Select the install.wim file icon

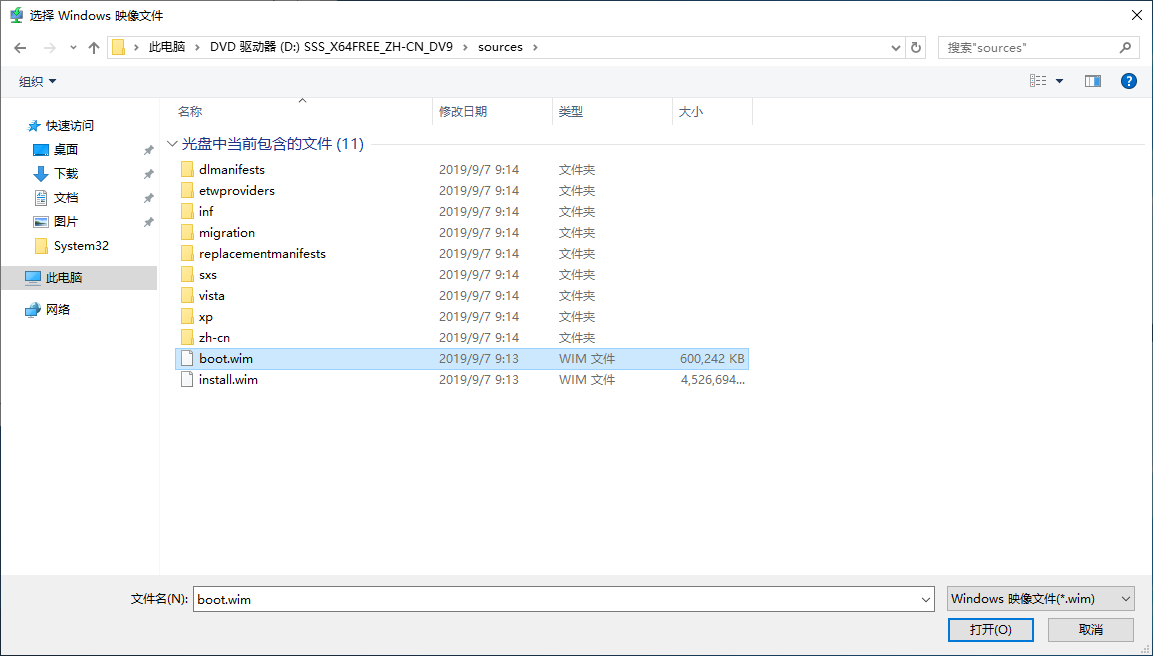click(188, 379)
